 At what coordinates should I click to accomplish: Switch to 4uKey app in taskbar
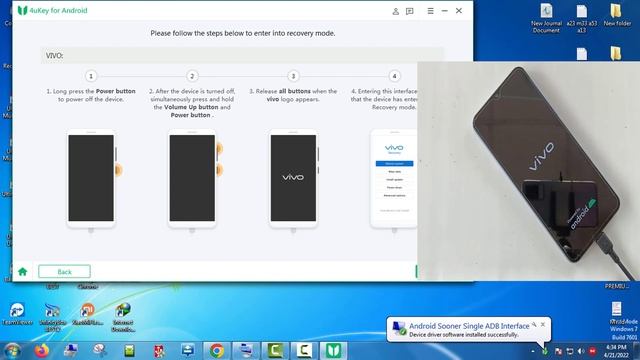pyautogui.click(x=333, y=351)
